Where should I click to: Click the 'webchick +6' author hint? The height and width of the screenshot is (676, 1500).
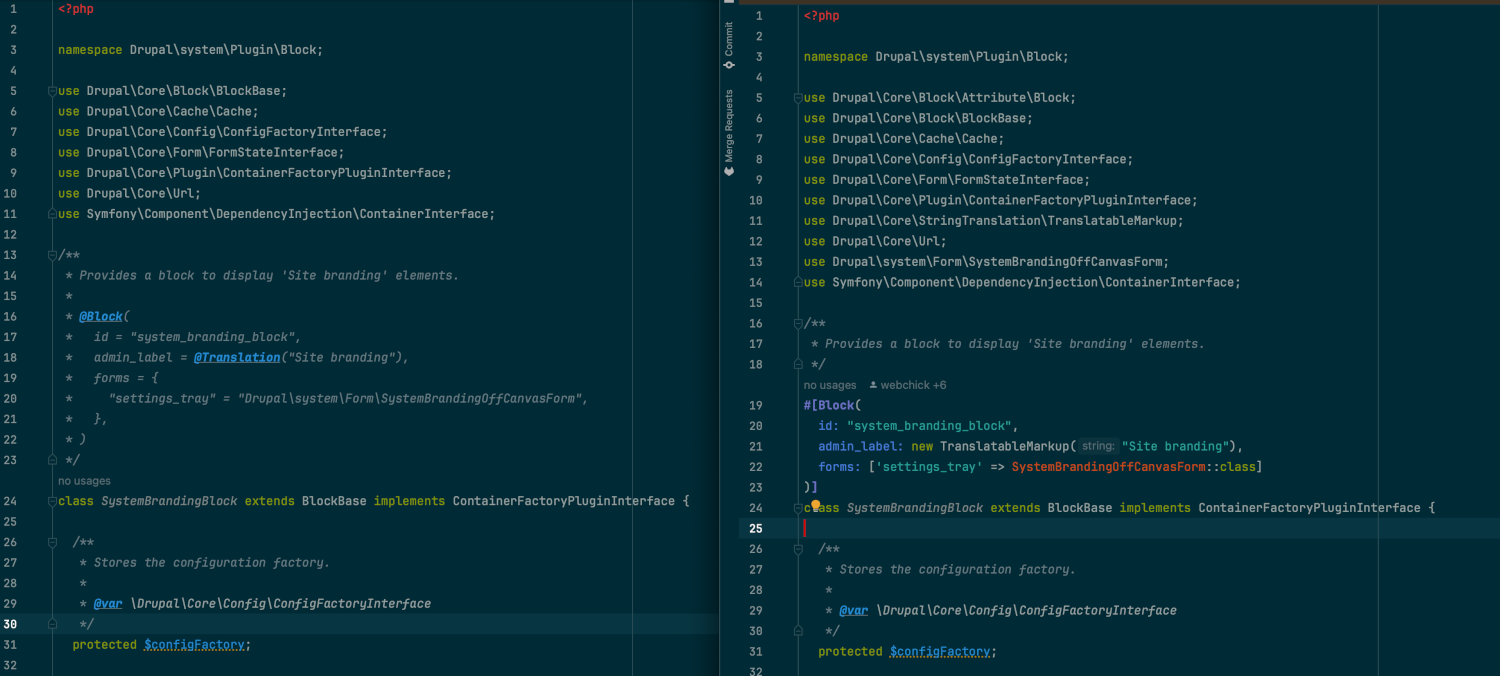click(x=908, y=385)
